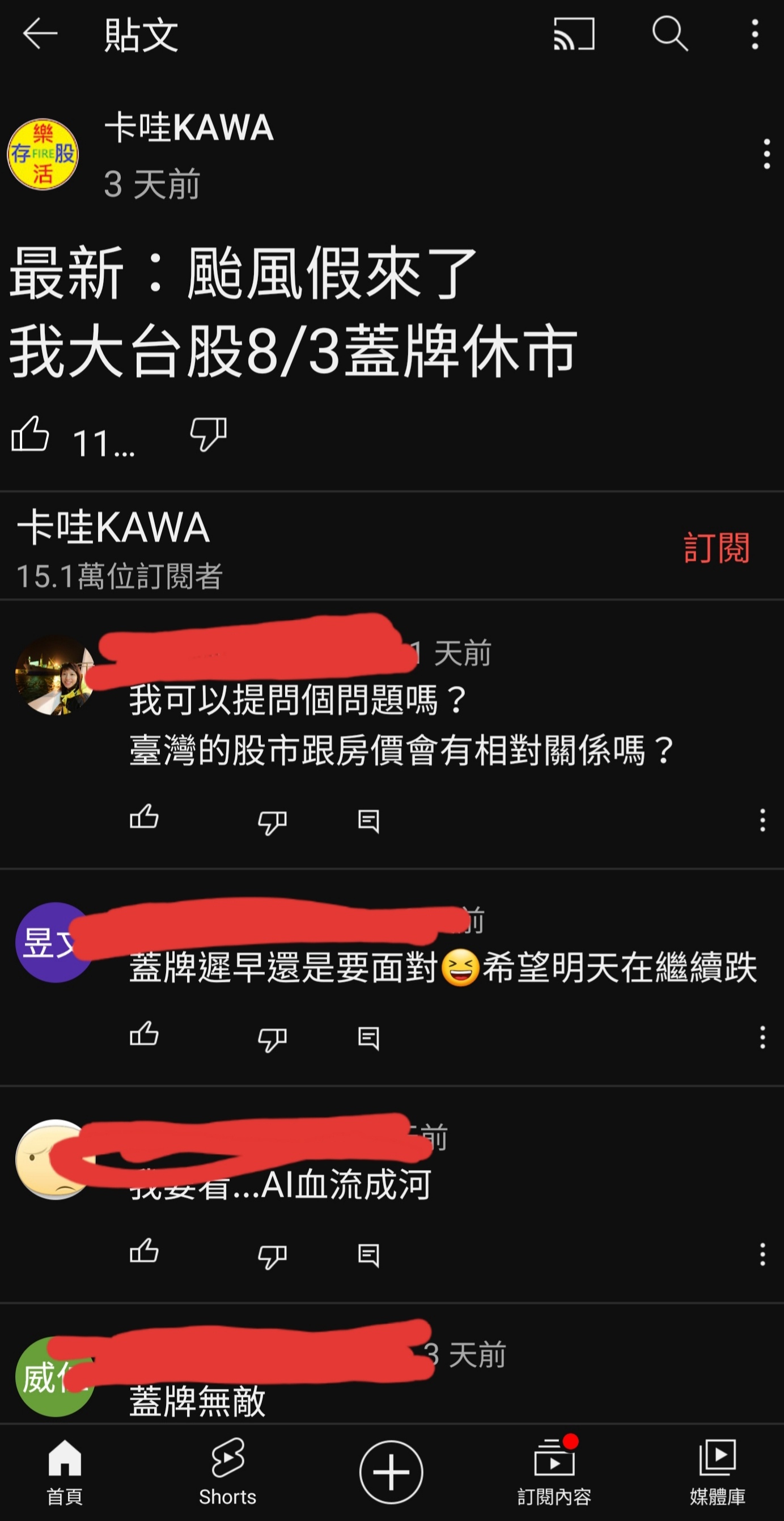Tap the create plus button

[x=391, y=1472]
